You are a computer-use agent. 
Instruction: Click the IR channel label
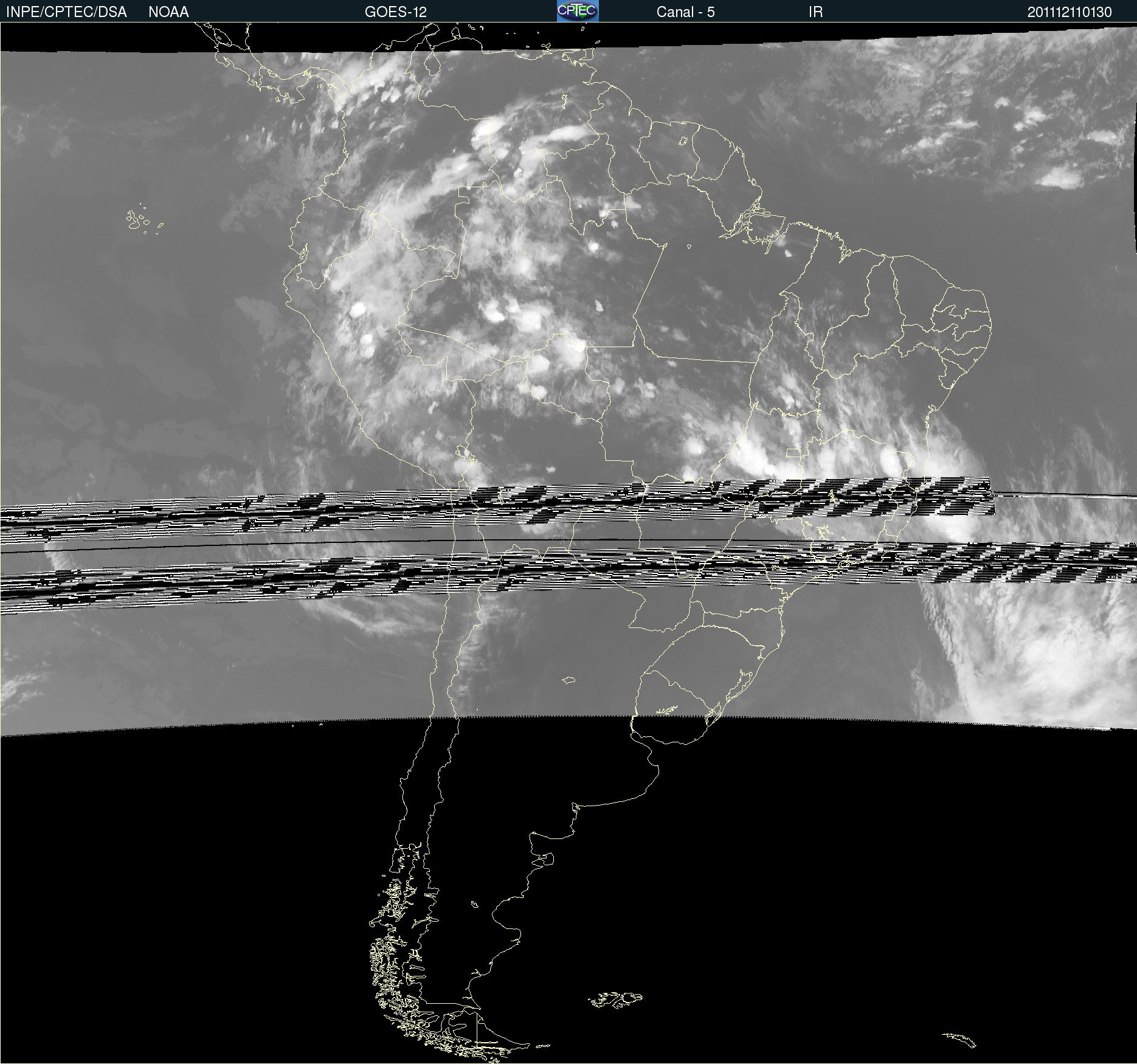pyautogui.click(x=815, y=12)
